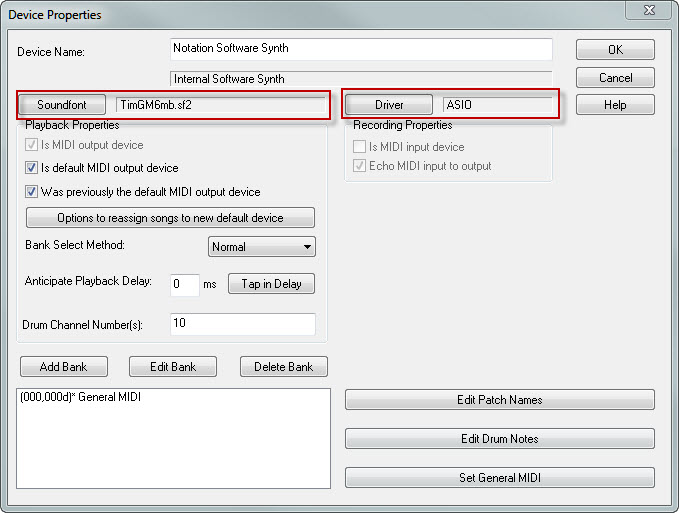The height and width of the screenshot is (513, 679).
Task: Open Edit Patch Names
Action: pyautogui.click(x=499, y=400)
